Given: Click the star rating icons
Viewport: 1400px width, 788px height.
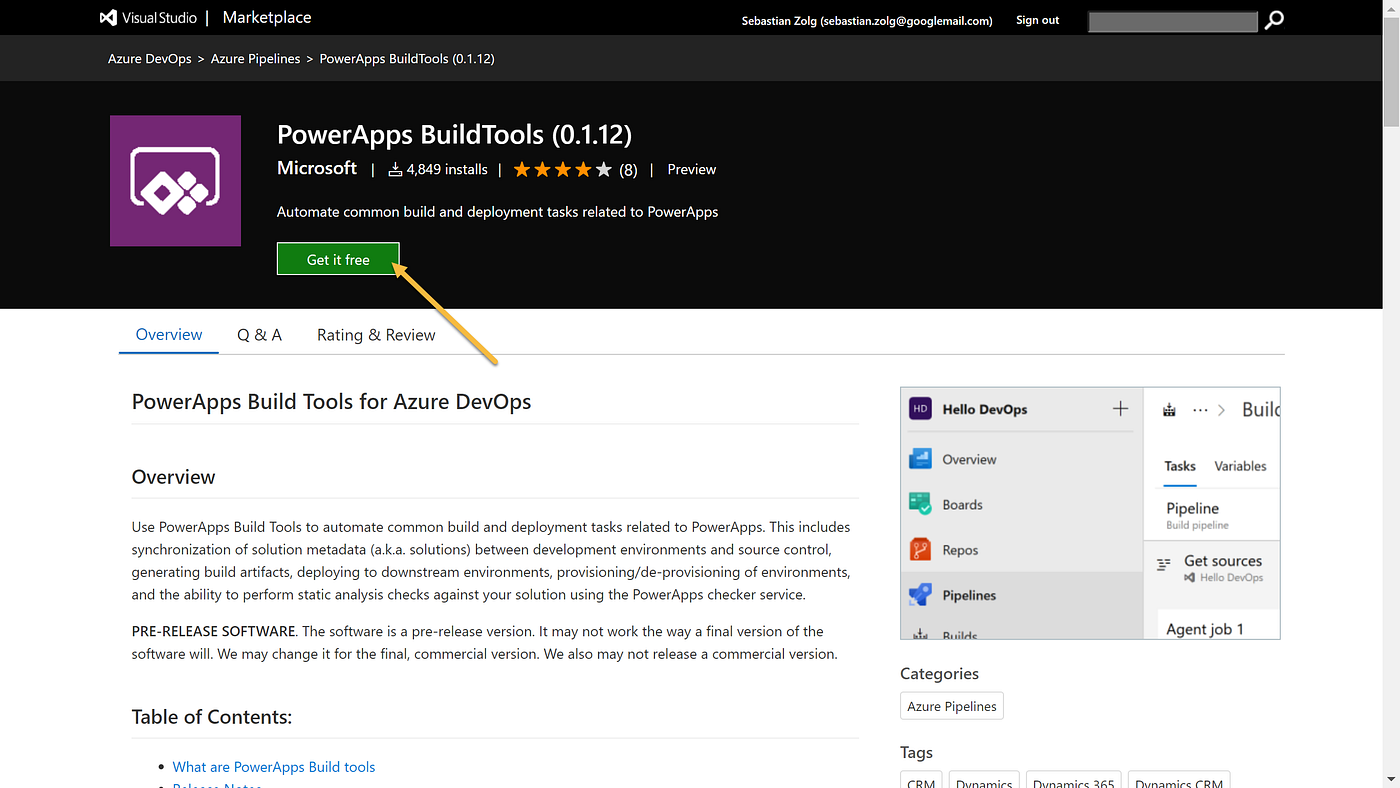Looking at the screenshot, I should [x=562, y=170].
